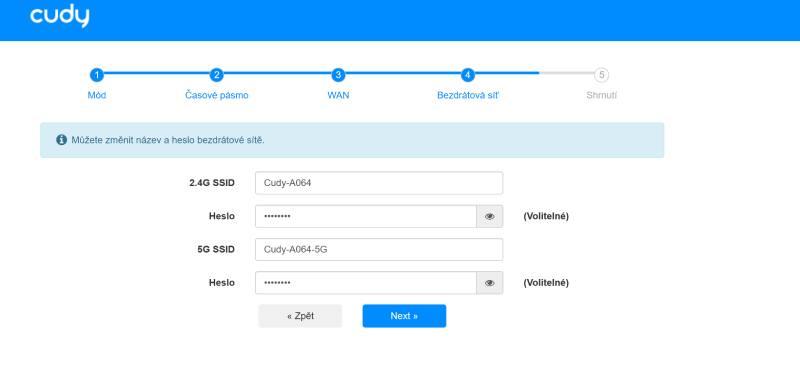Screen dimensions: 800x389
Task: Go back with the « Zpět button
Action: click(x=300, y=316)
